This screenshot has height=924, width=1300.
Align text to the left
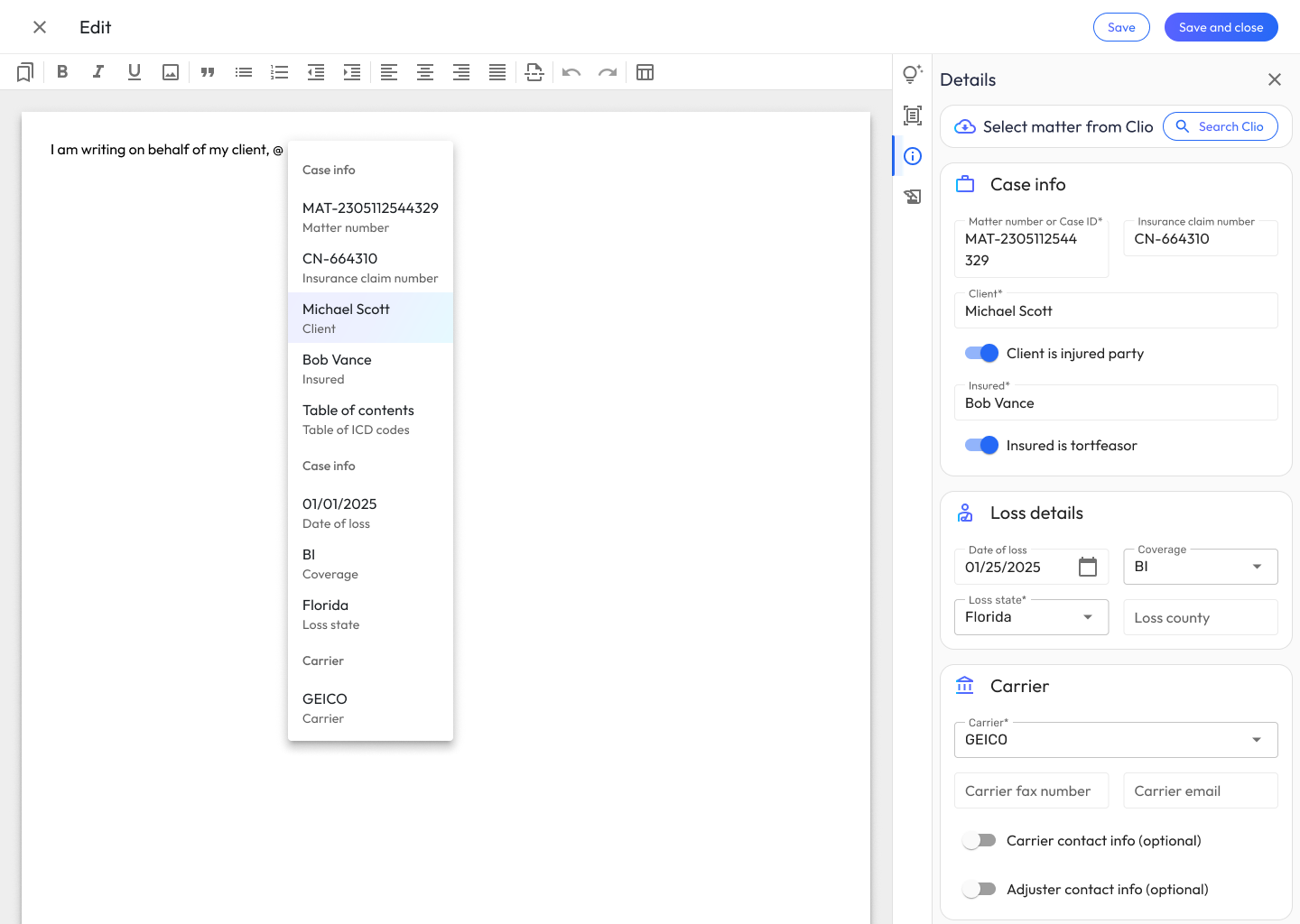(389, 72)
